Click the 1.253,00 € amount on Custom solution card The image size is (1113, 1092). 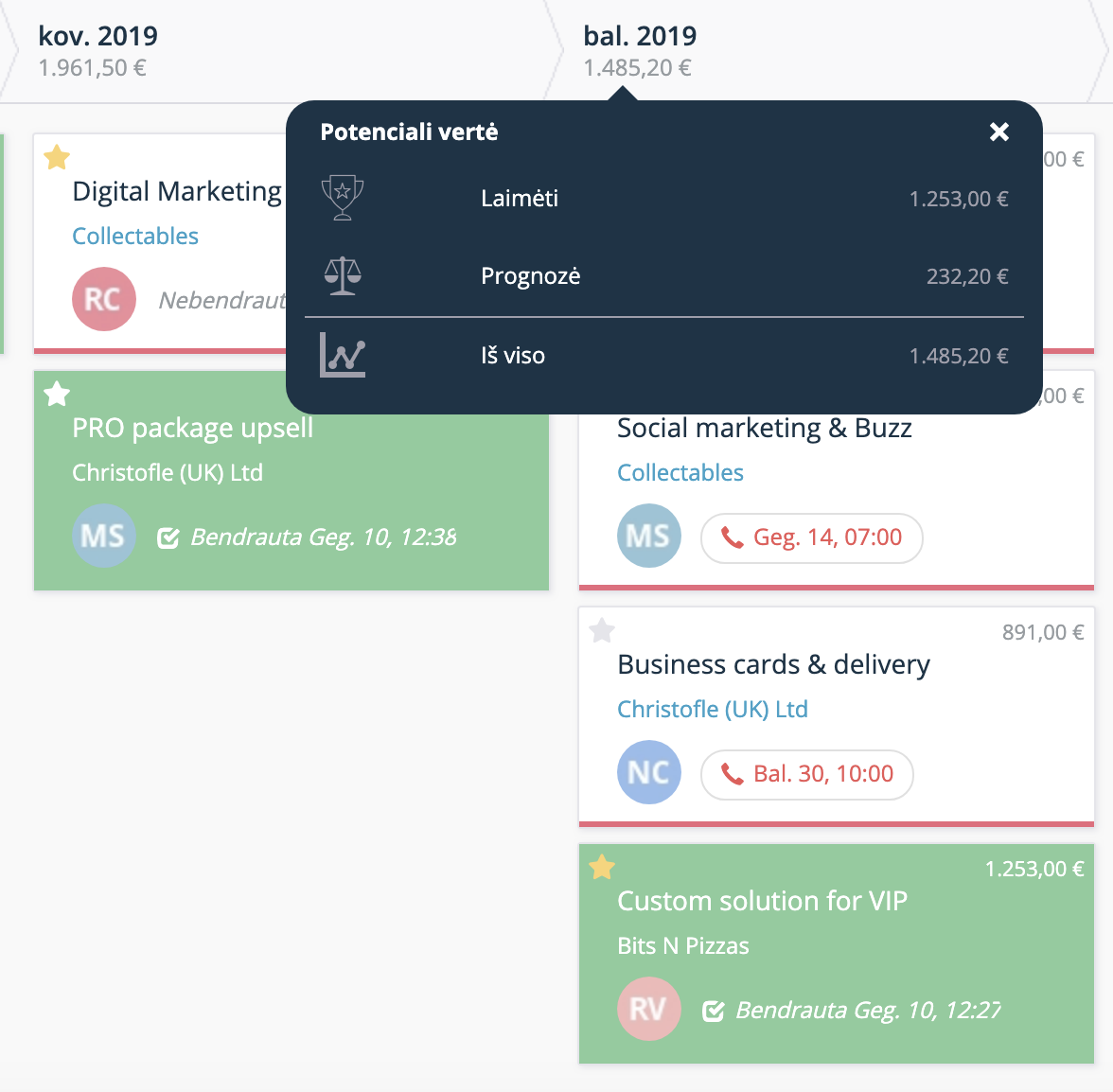pos(1034,869)
